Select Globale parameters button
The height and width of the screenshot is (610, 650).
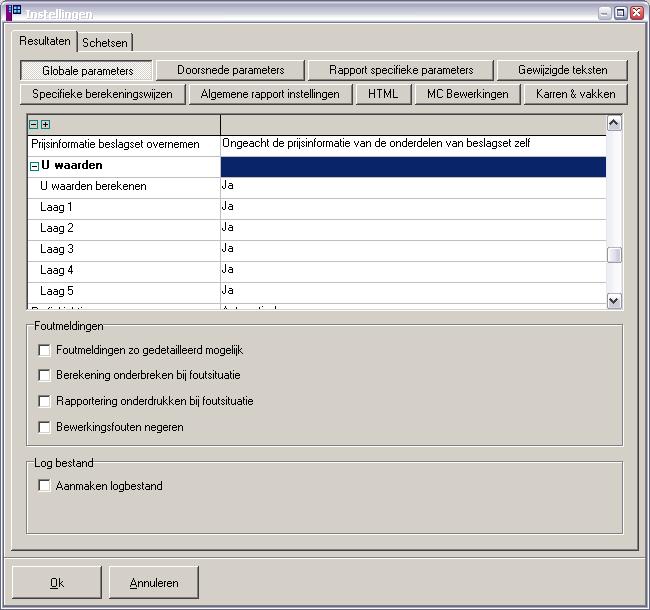[87, 70]
